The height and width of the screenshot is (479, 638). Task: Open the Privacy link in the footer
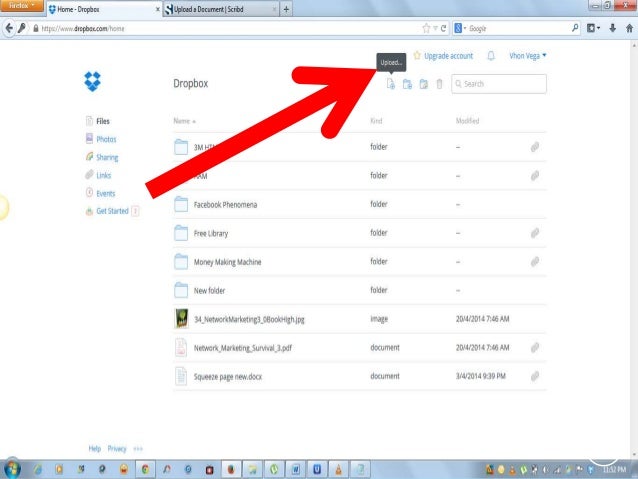click(x=117, y=448)
